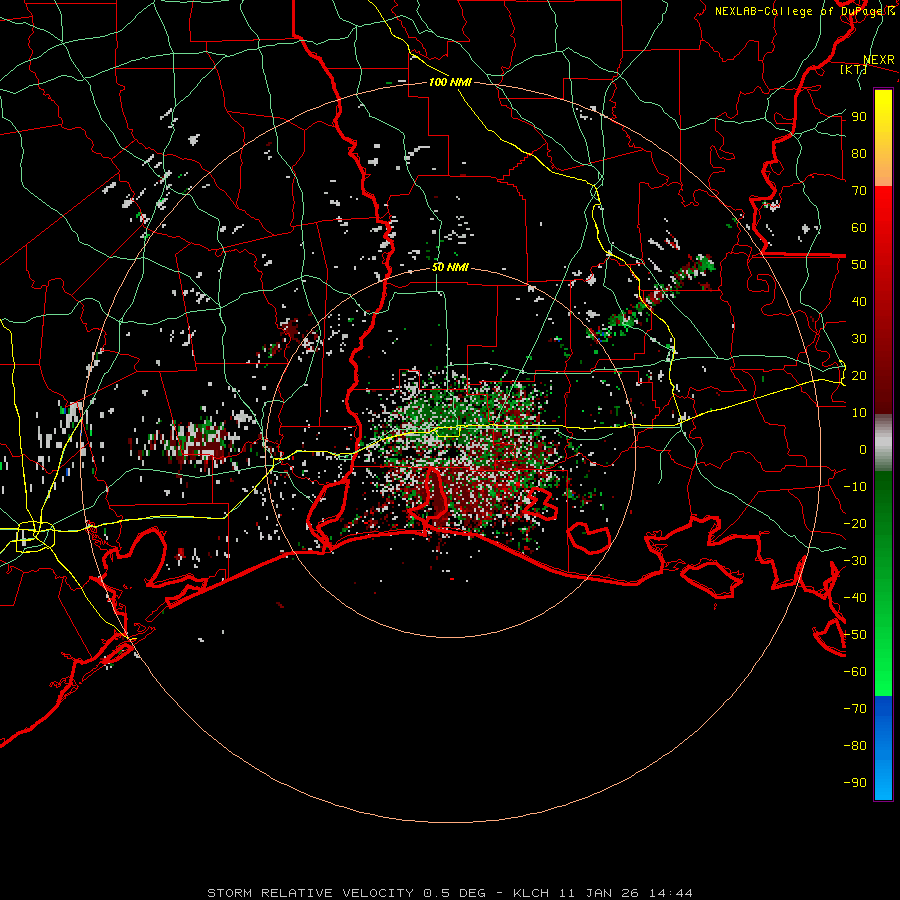900x900 pixels.
Task: Select the 10 value on velocity scale
Action: click(859, 413)
